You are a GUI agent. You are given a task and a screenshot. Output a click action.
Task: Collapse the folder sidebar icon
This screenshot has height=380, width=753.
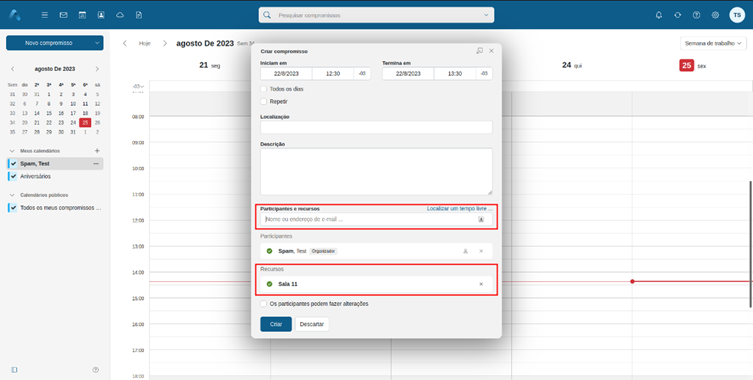coord(14,369)
